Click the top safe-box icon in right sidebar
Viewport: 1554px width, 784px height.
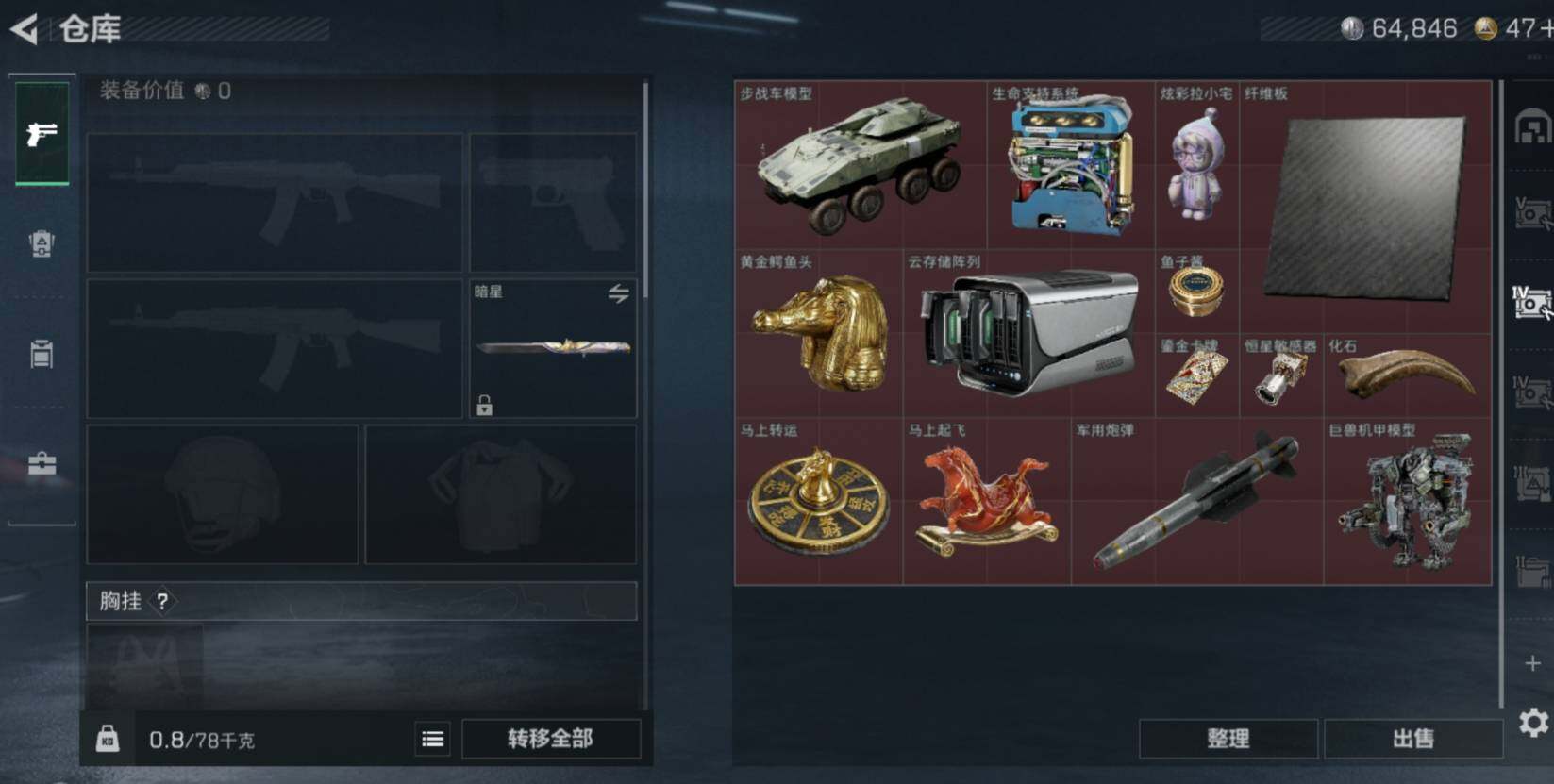point(1532,126)
